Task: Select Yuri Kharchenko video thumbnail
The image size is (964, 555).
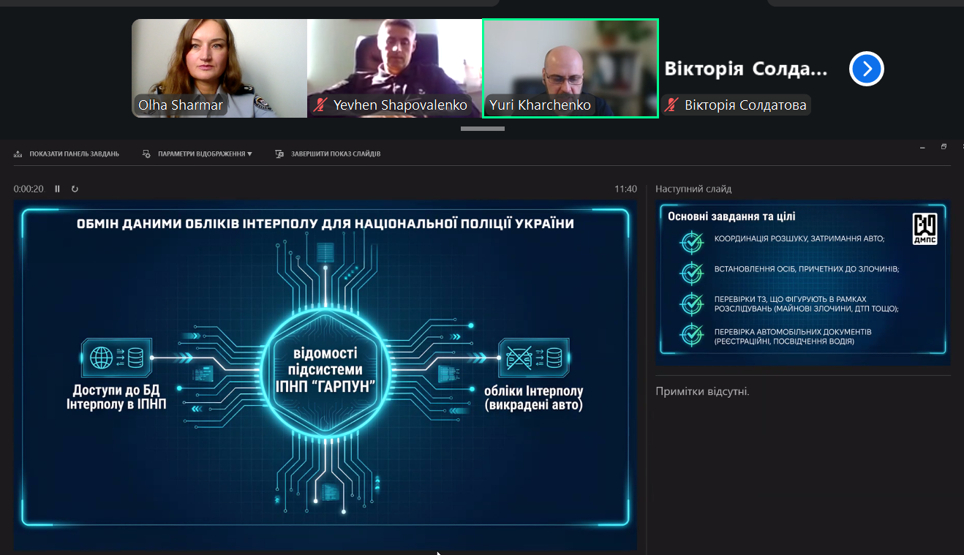Action: (x=571, y=68)
